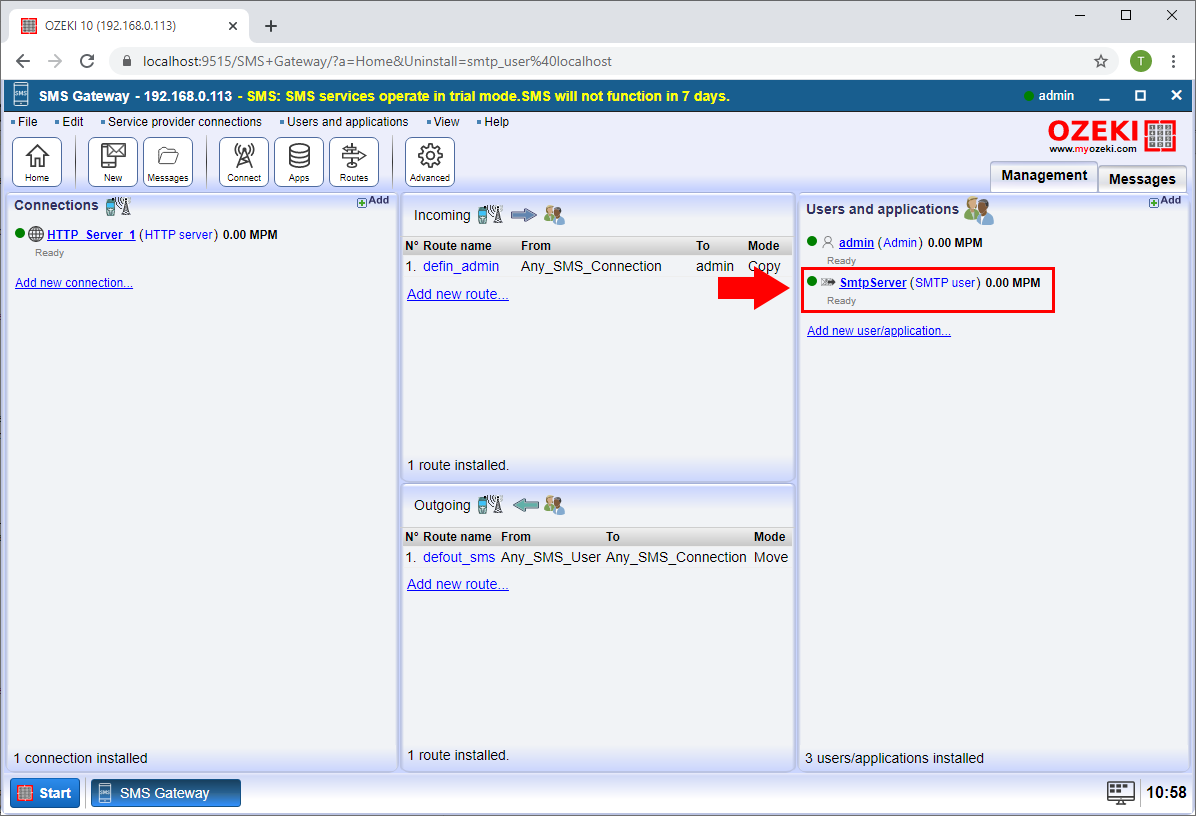Open the Advanced settings gear icon
Screen dimensions: 1196x816
[429, 161]
